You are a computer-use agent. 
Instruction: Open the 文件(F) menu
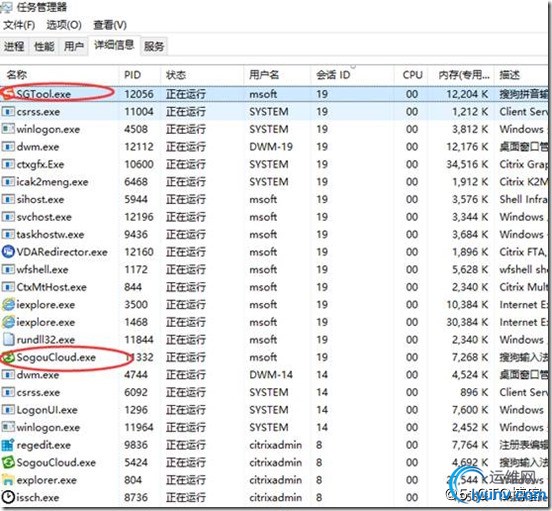[x=19, y=25]
